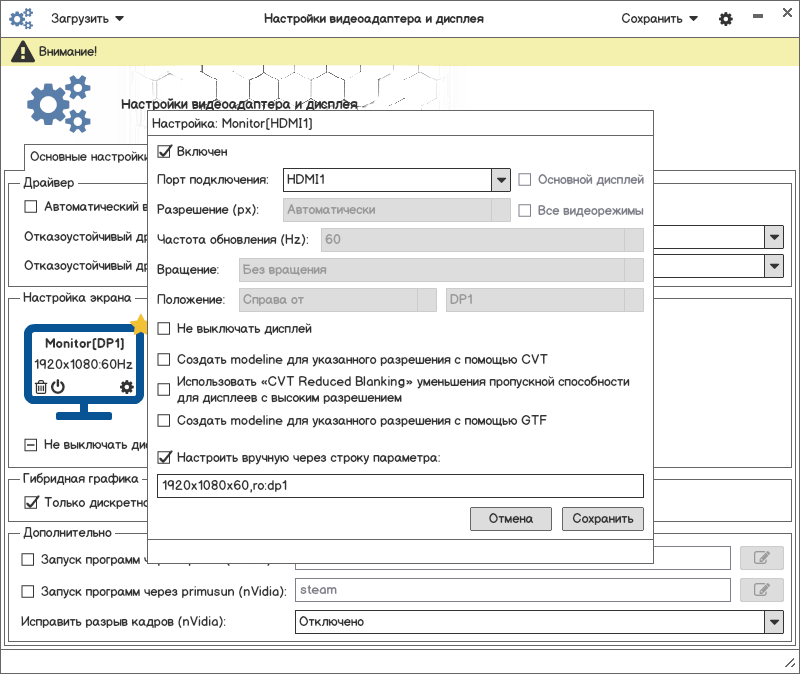Click the warning triangle icon

[x=22, y=52]
